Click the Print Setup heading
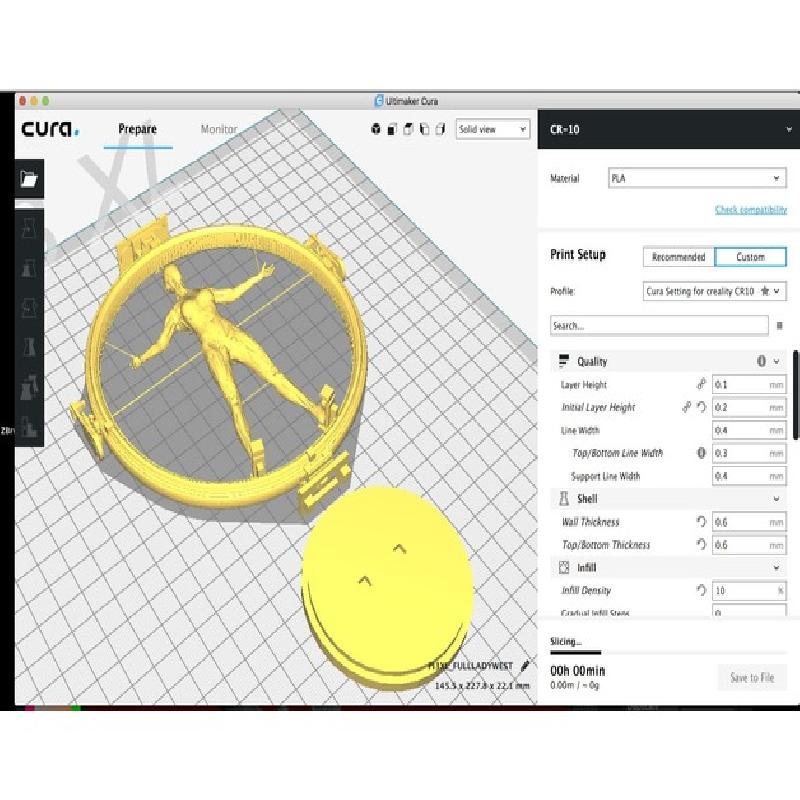This screenshot has width=800, height=800. click(578, 254)
